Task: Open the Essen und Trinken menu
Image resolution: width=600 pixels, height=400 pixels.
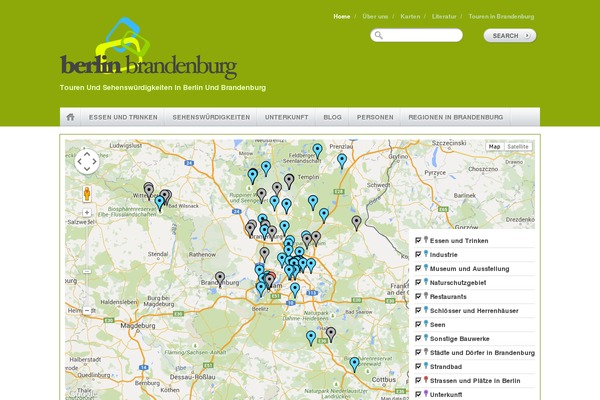Action: coord(123,117)
